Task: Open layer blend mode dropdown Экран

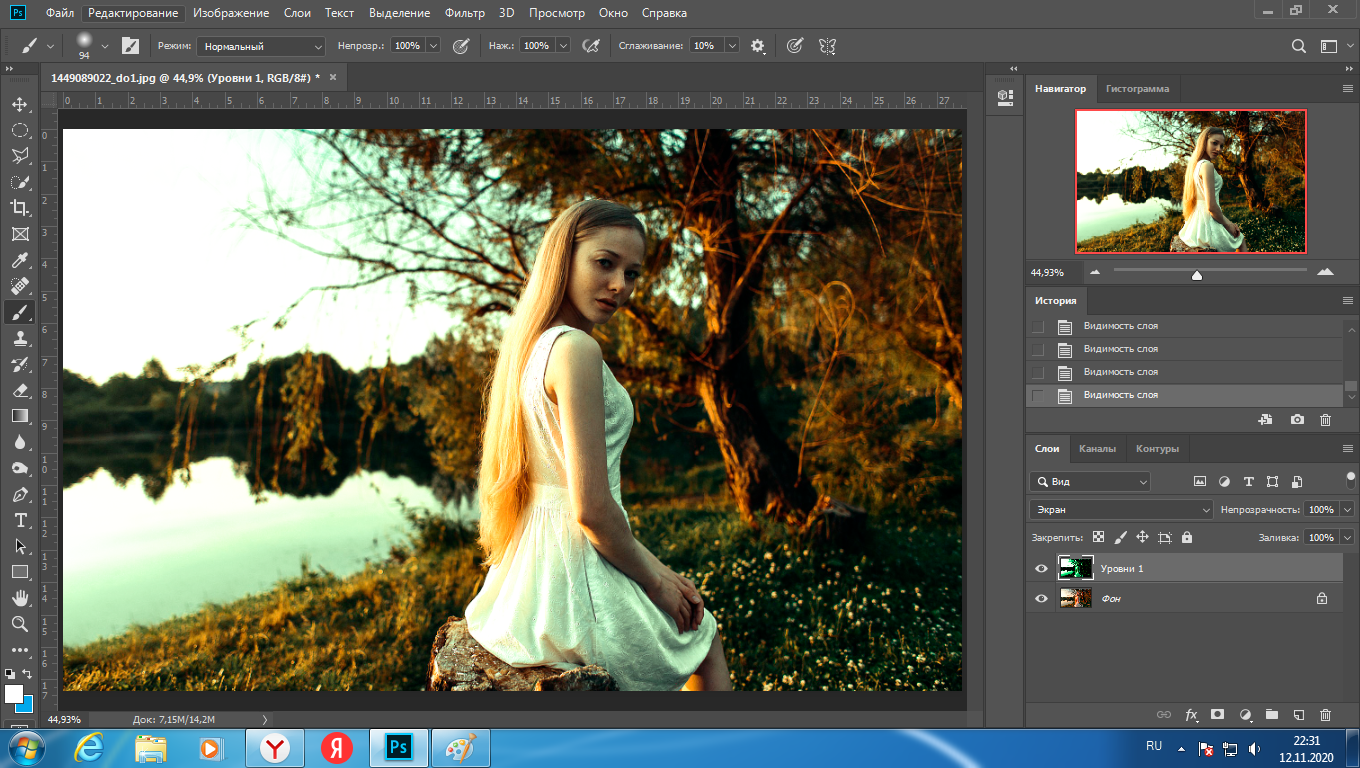Action: [1121, 510]
